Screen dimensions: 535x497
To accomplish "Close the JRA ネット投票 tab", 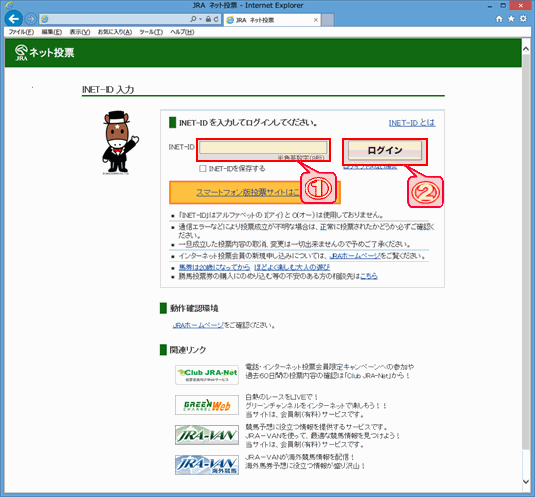I will 316,20.
